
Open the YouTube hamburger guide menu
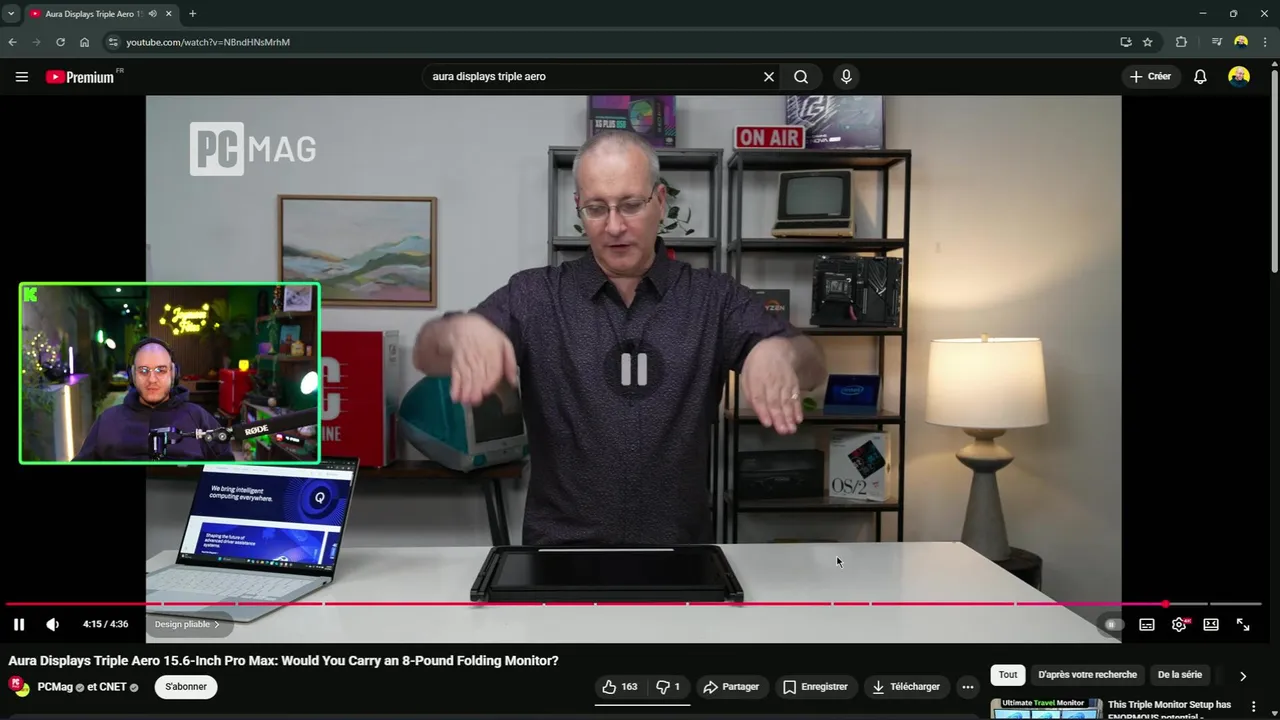coord(21,77)
